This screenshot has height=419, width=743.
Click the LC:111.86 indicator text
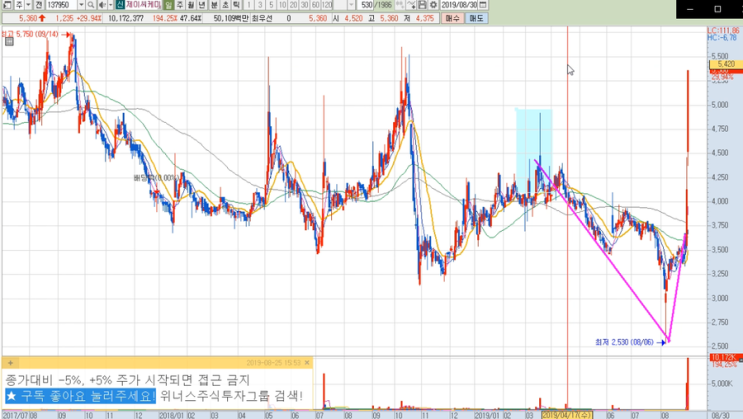coord(723,30)
